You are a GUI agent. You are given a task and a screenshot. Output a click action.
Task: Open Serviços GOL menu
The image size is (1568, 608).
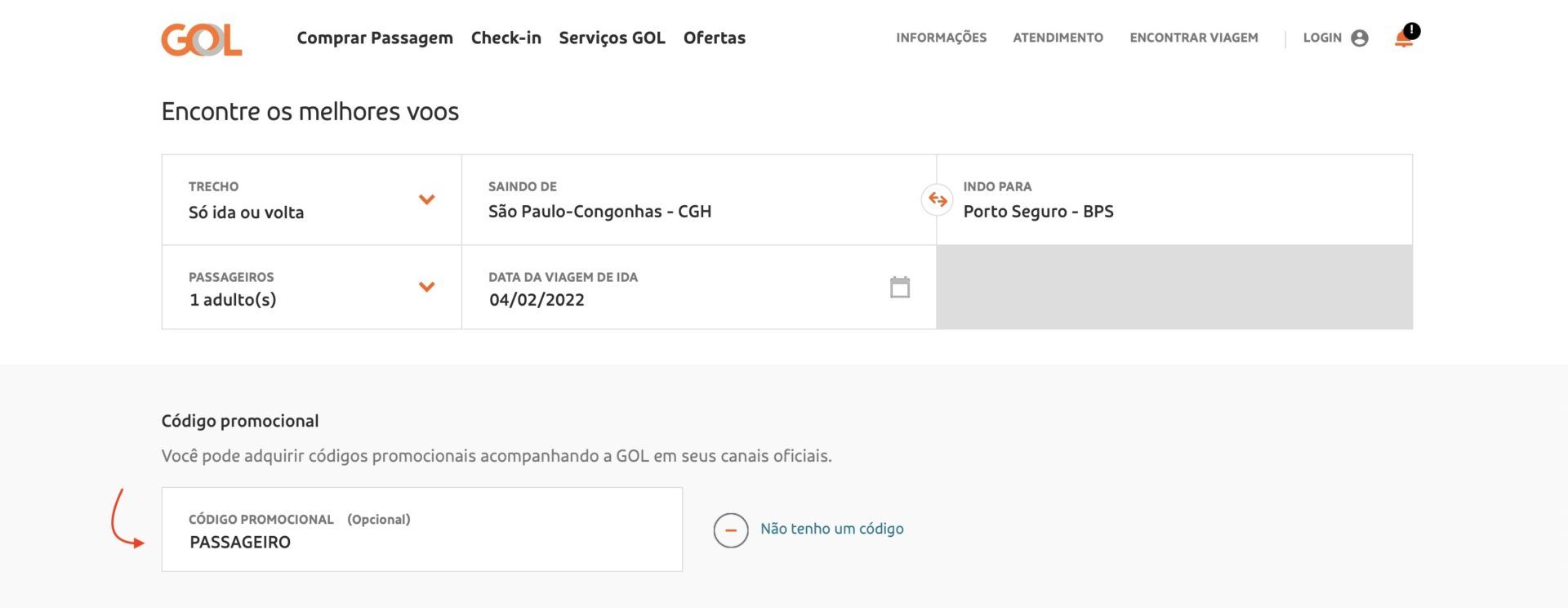point(612,38)
